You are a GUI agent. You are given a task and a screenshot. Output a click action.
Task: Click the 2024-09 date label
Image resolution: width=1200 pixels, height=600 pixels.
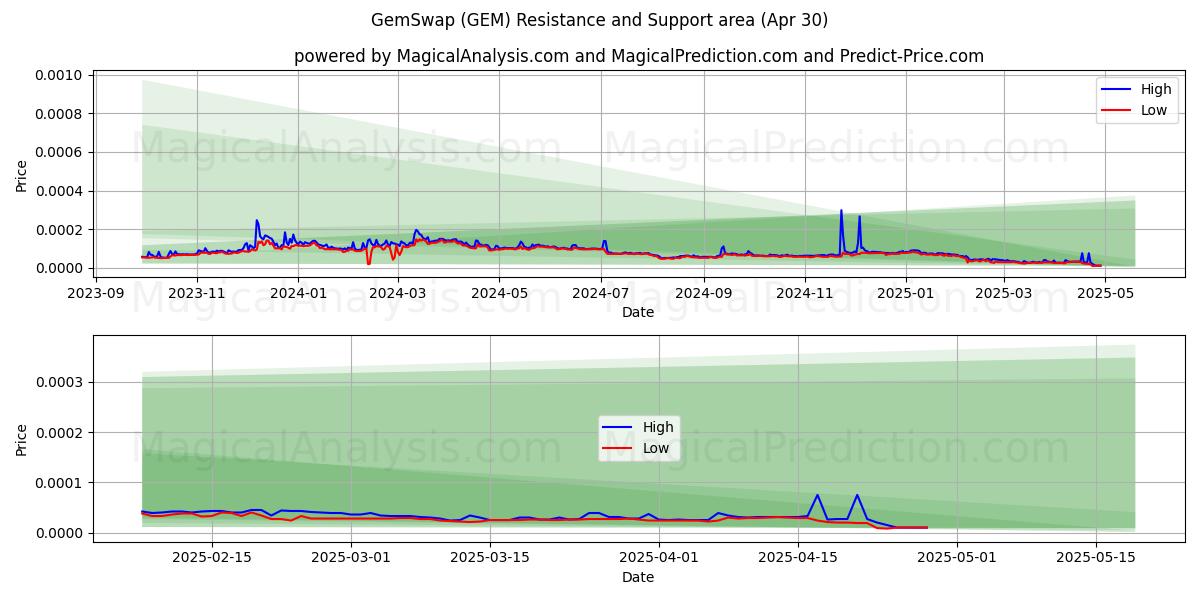(x=703, y=293)
